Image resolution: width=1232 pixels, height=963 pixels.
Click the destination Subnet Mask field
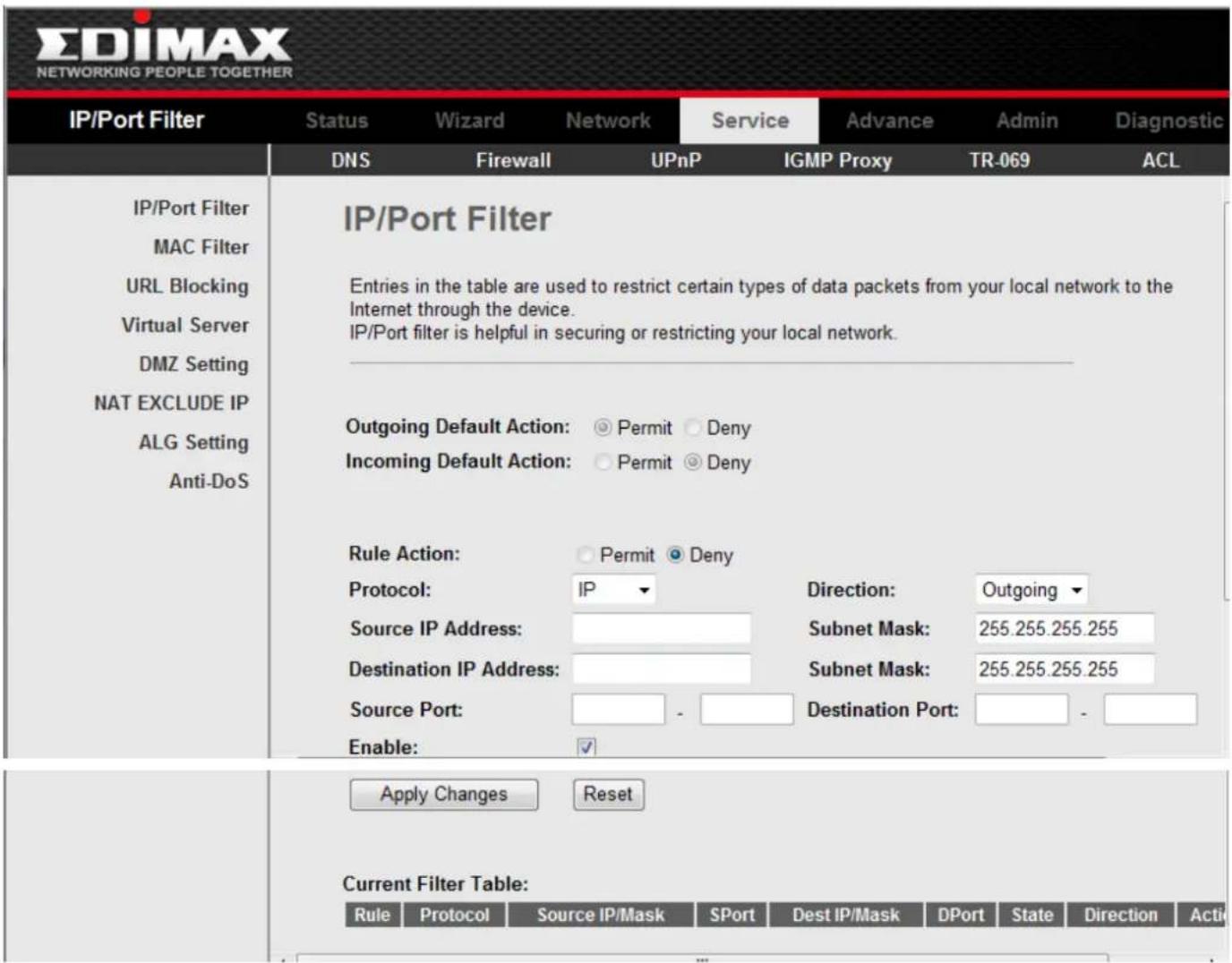[x=1064, y=669]
